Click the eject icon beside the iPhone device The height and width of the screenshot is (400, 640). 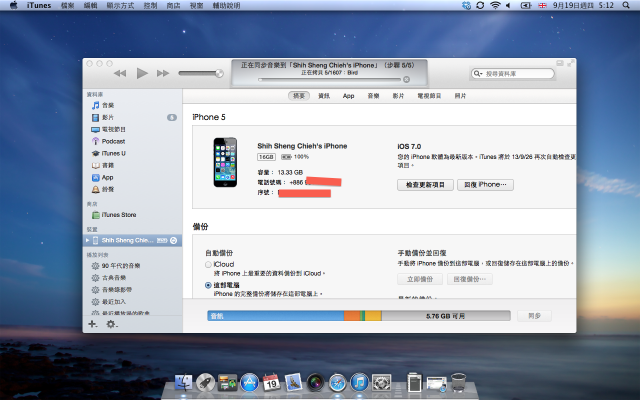coord(173,240)
